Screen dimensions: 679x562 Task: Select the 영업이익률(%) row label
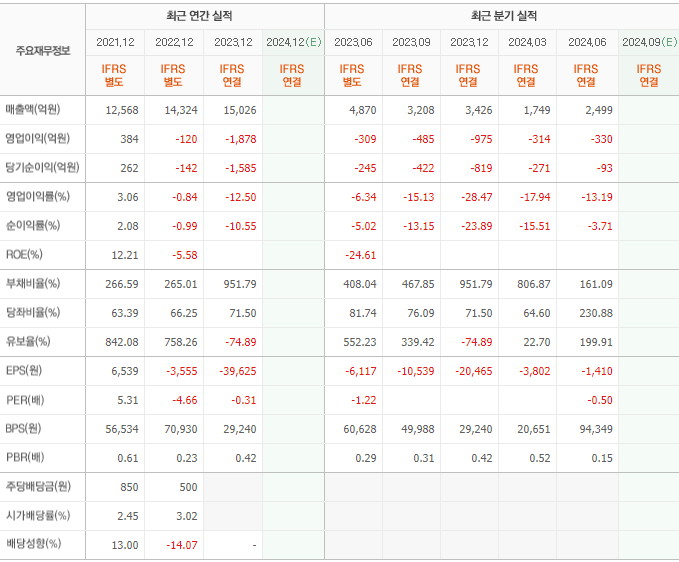click(38, 197)
